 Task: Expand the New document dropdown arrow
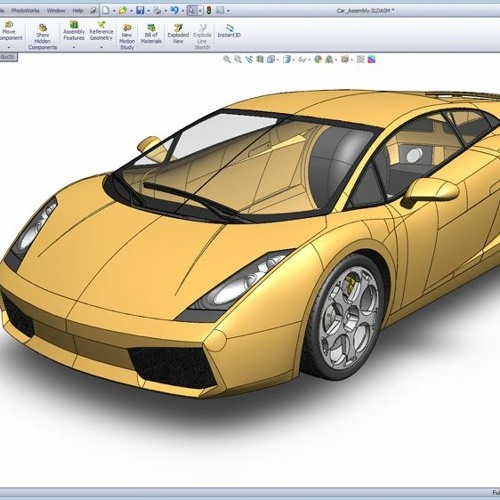click(114, 11)
